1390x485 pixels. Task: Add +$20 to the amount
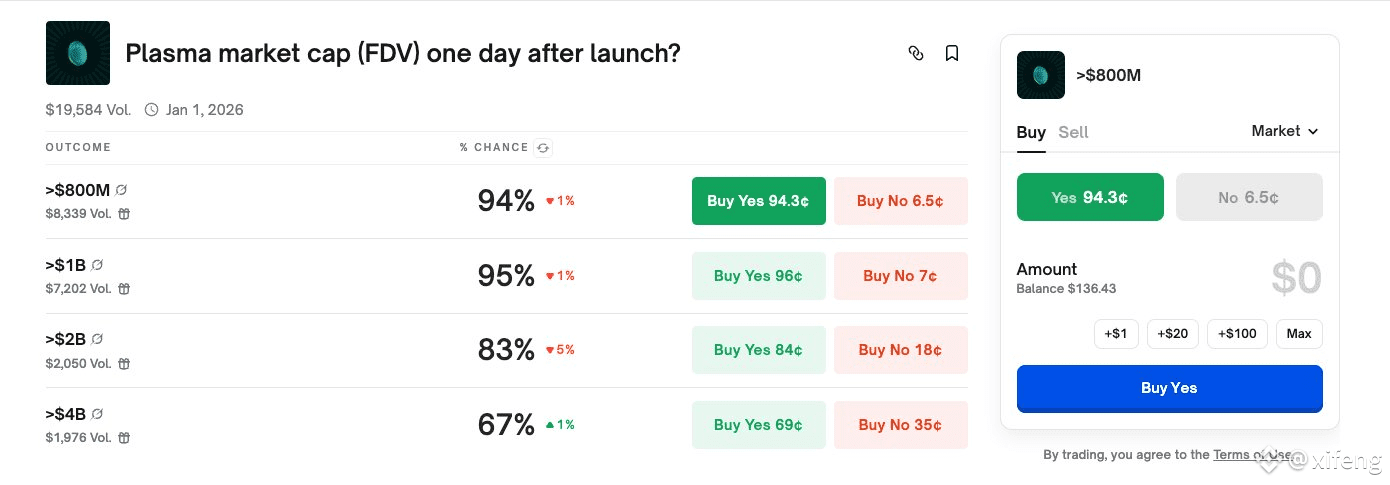1172,333
